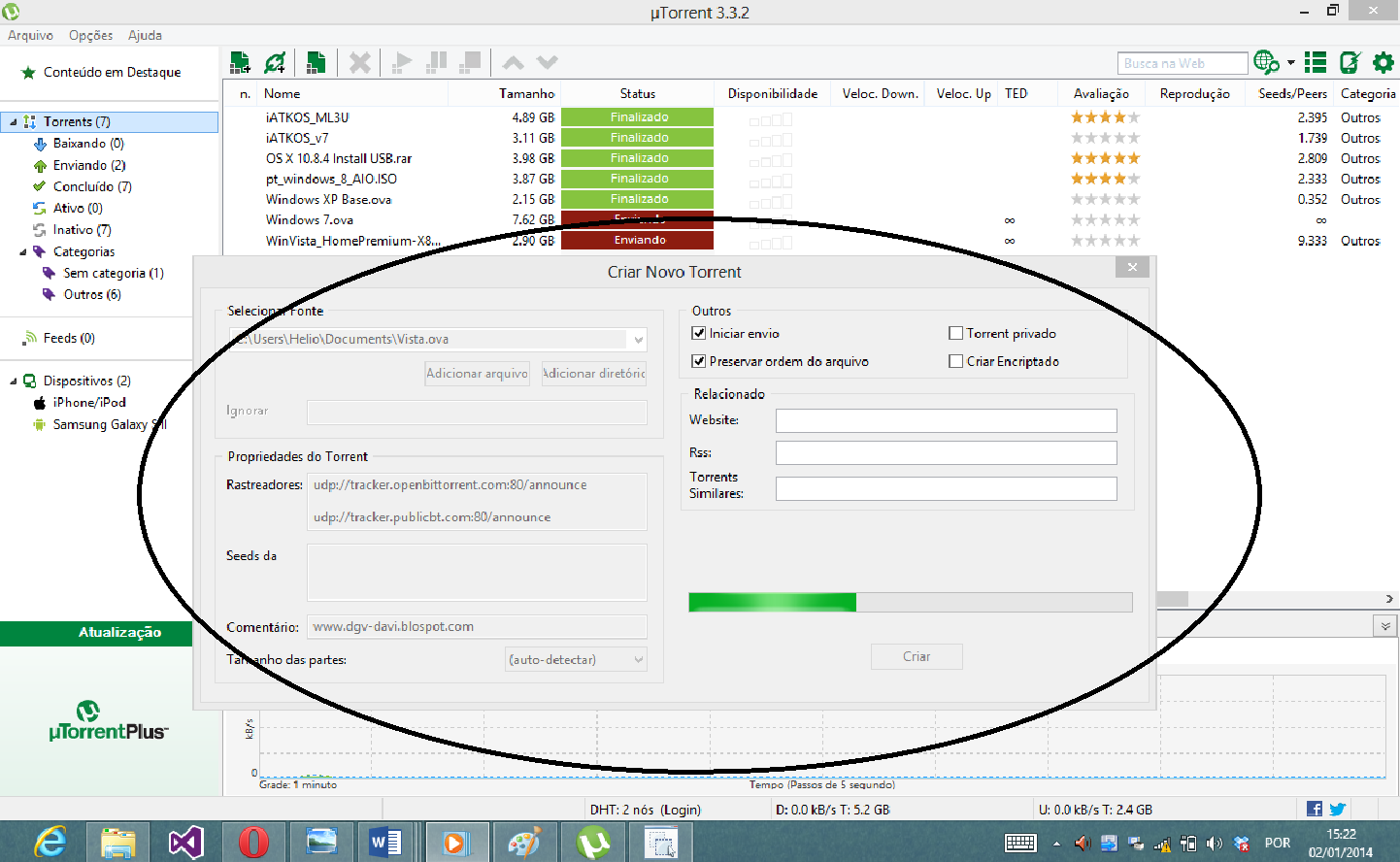
Task: Click the globe web search icon
Action: click(1266, 62)
